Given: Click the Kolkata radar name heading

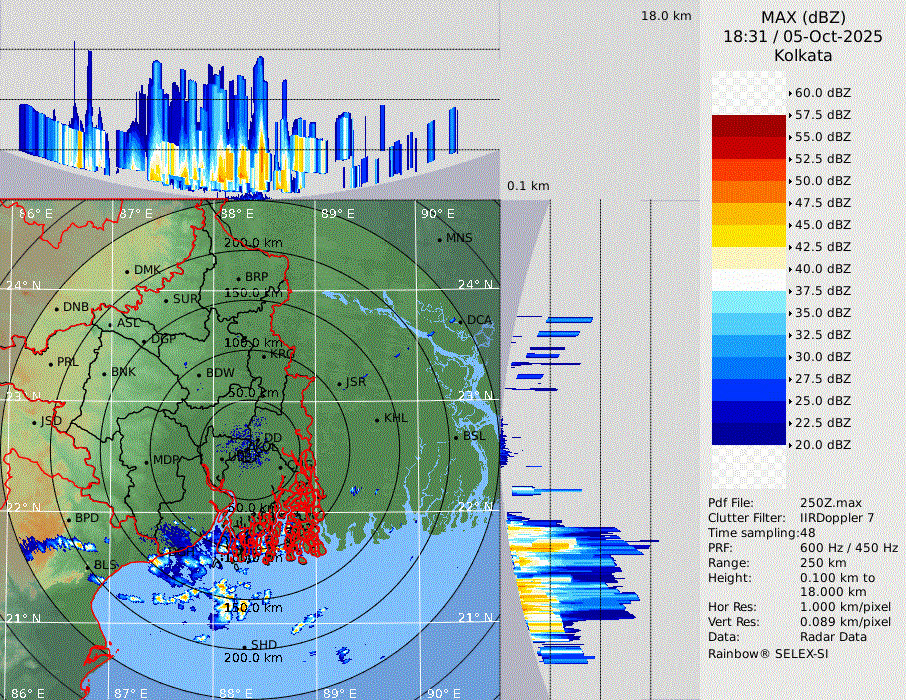Looking at the screenshot, I should pos(803,55).
